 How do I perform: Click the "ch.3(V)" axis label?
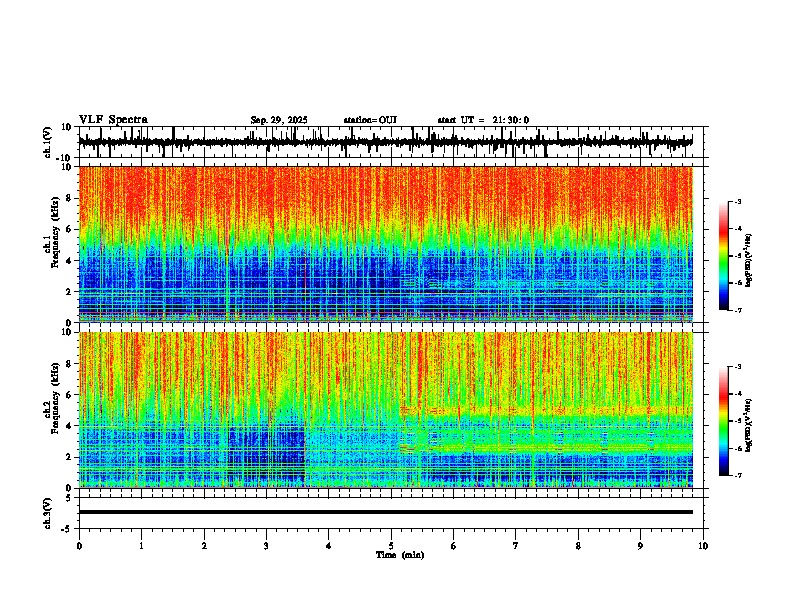click(47, 513)
